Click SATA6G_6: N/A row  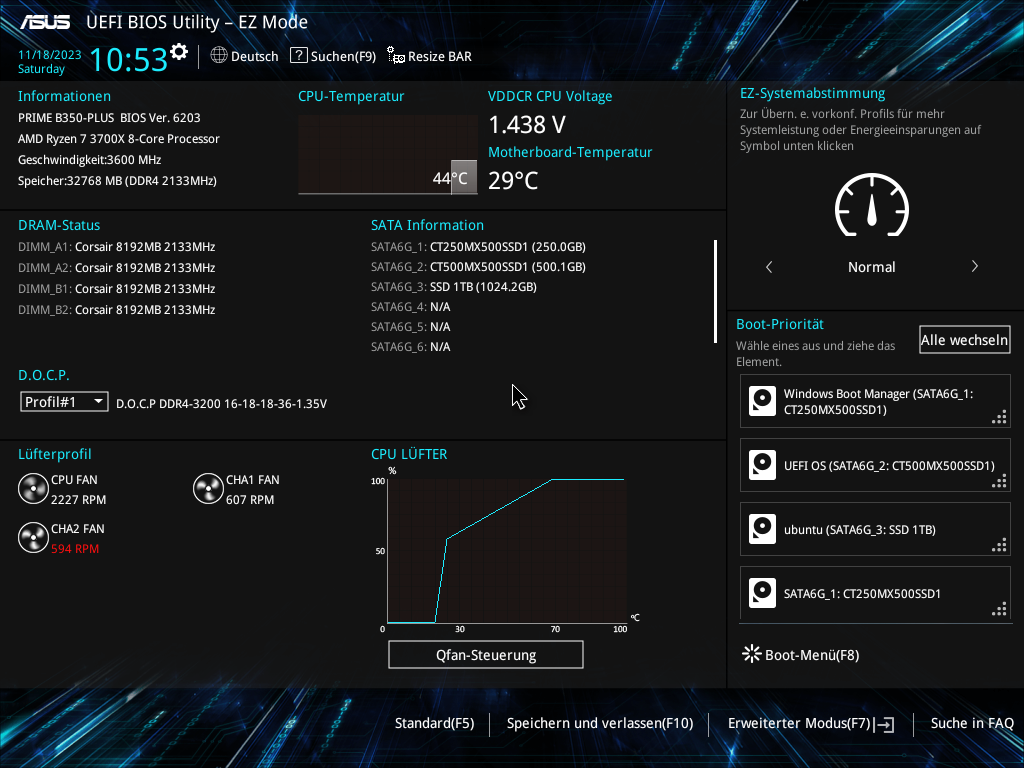[x=411, y=347]
